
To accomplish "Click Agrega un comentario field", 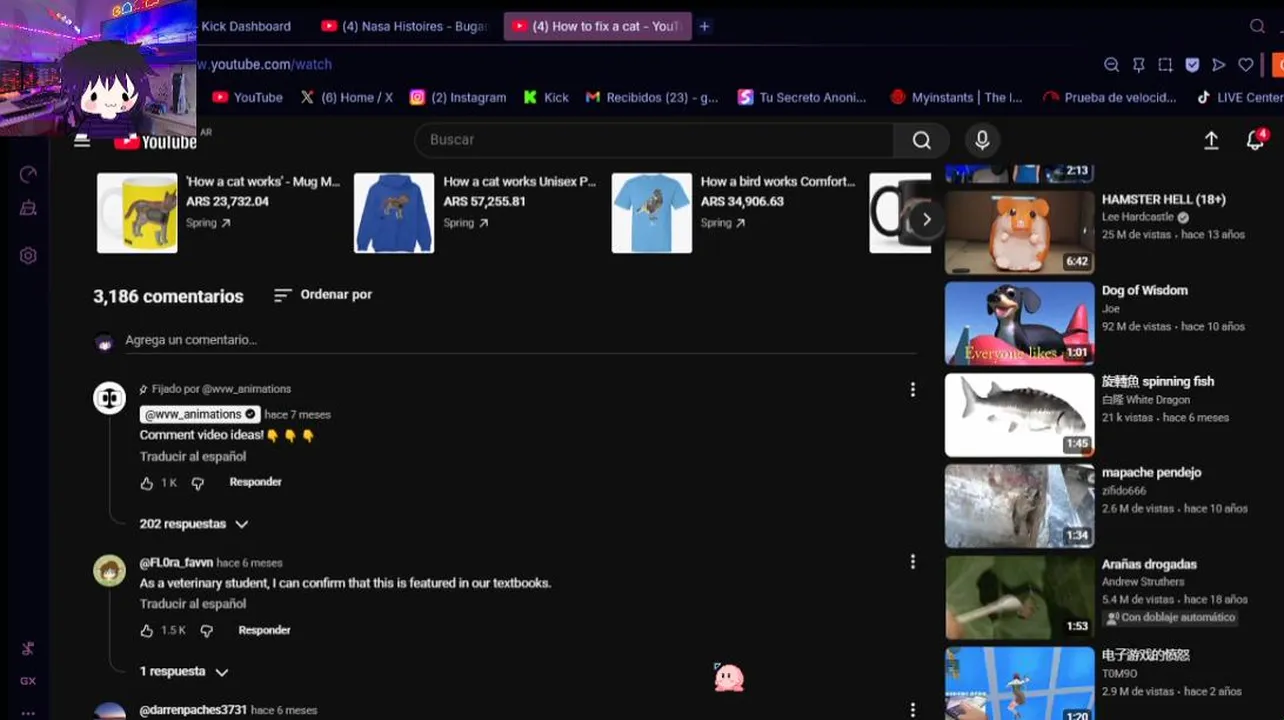I will (x=520, y=340).
